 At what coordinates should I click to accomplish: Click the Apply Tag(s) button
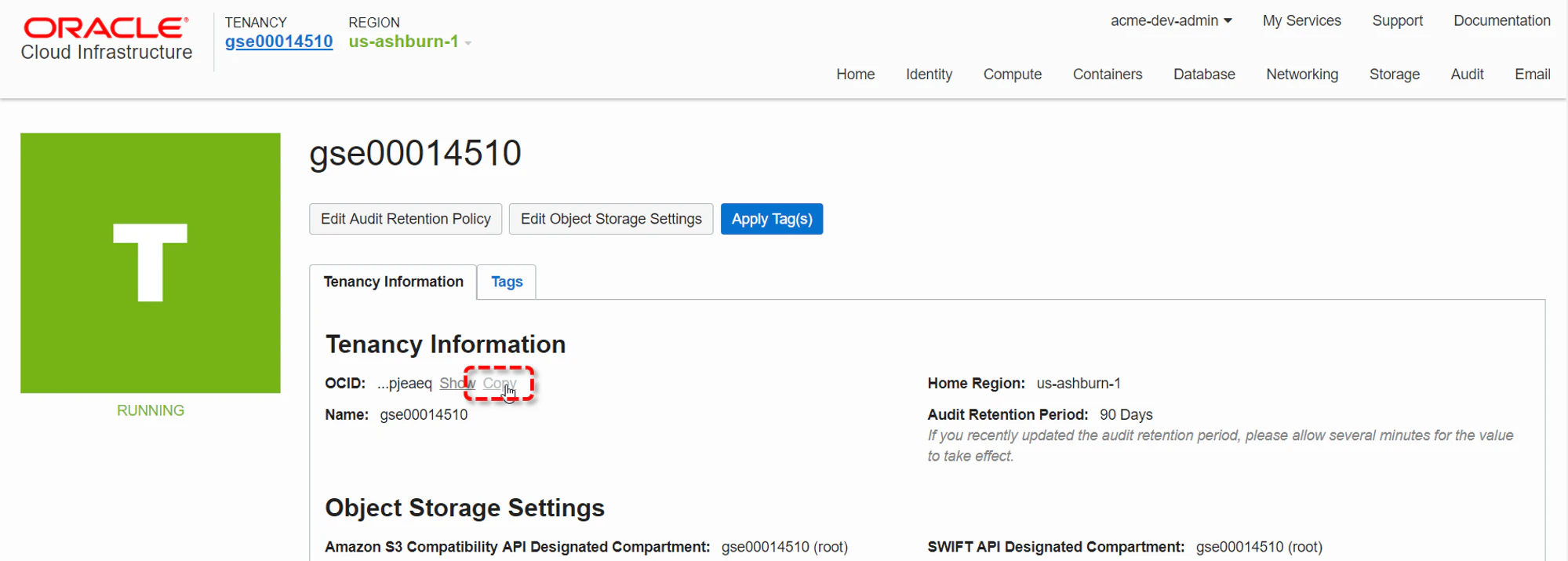click(x=772, y=219)
